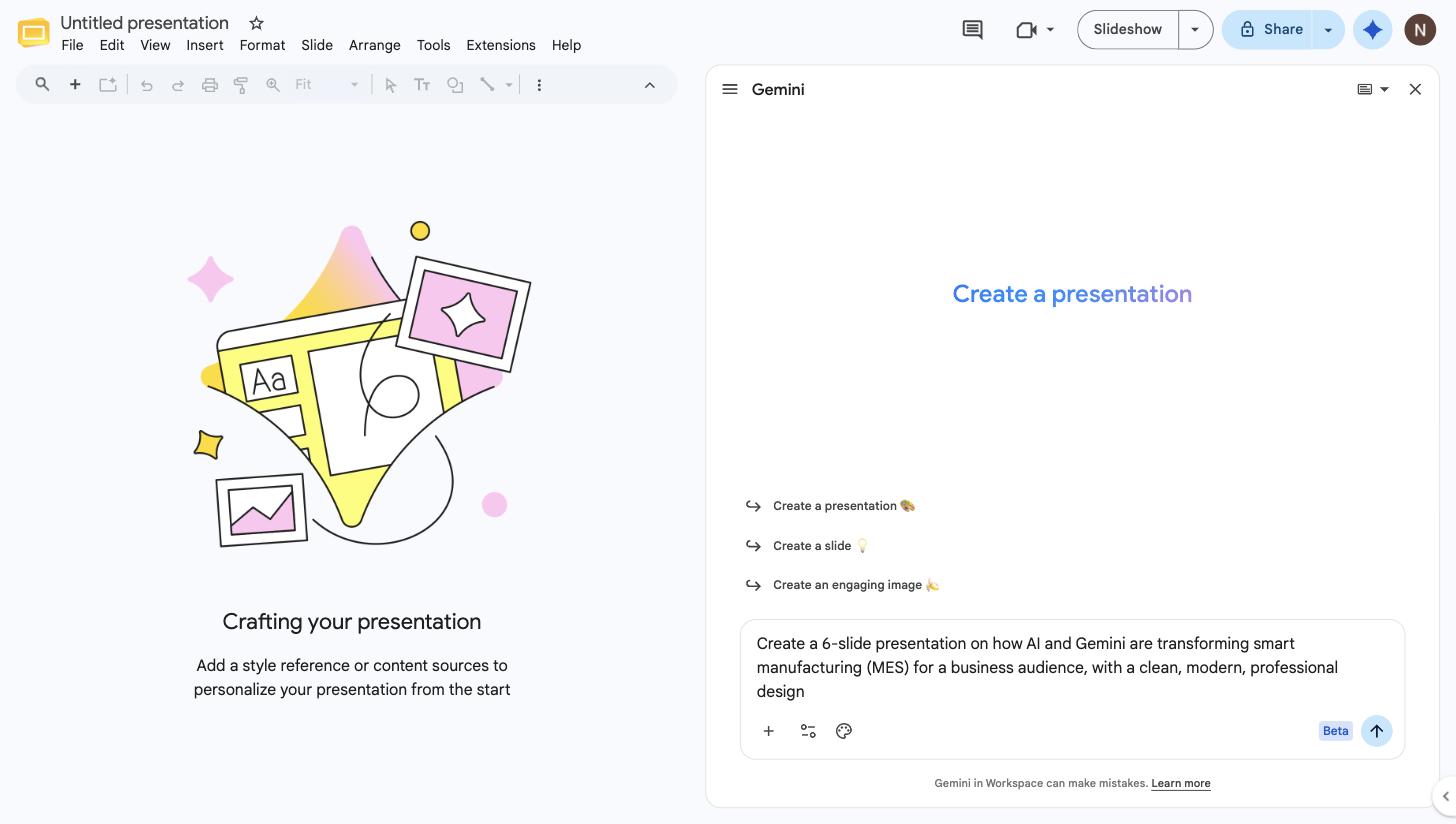1456x824 pixels.
Task: Click the Gemini new slide sparkle icon
Action: (107, 85)
